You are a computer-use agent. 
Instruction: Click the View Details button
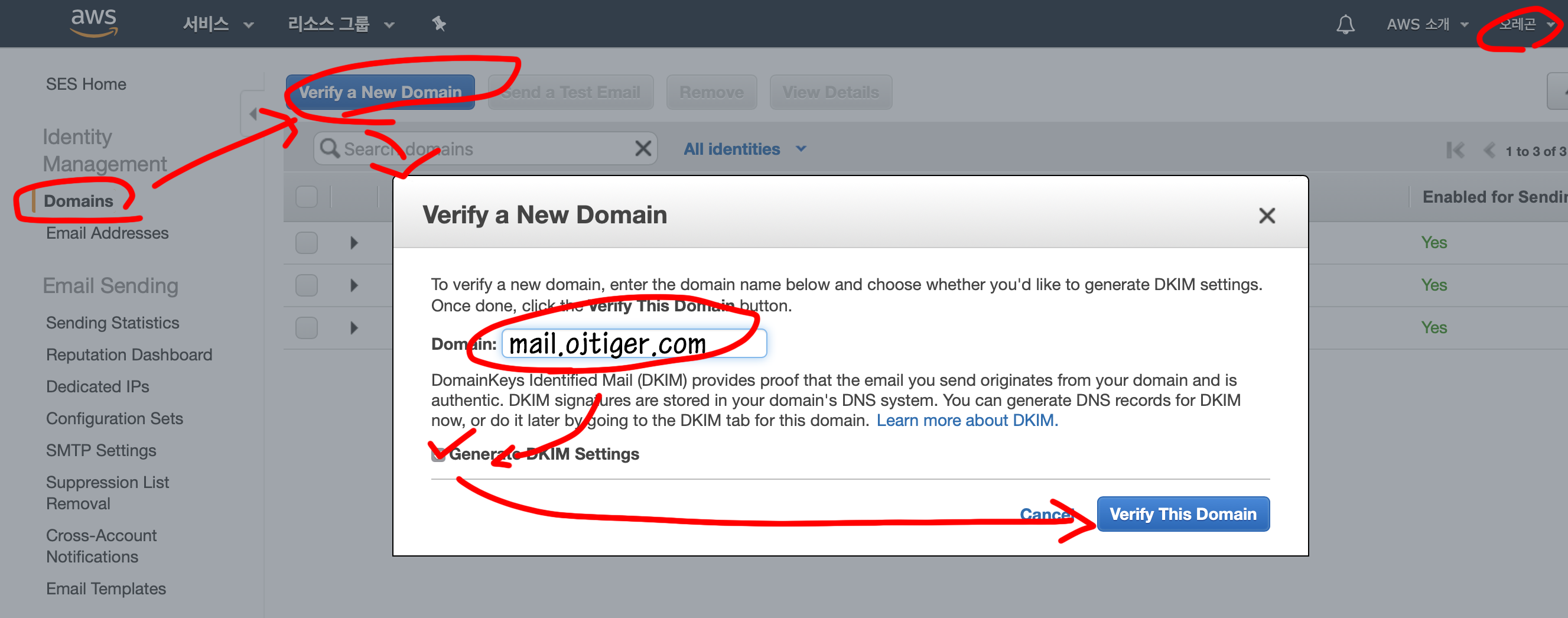point(830,92)
